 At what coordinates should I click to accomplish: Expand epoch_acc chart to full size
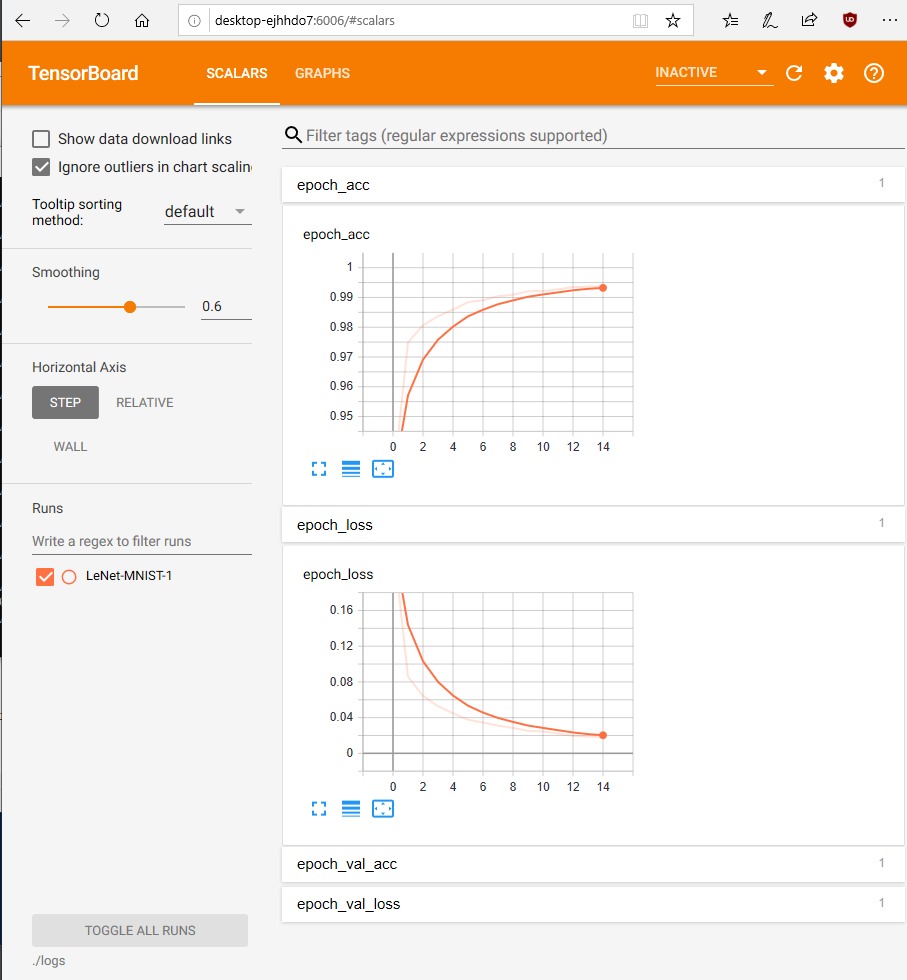[x=319, y=469]
